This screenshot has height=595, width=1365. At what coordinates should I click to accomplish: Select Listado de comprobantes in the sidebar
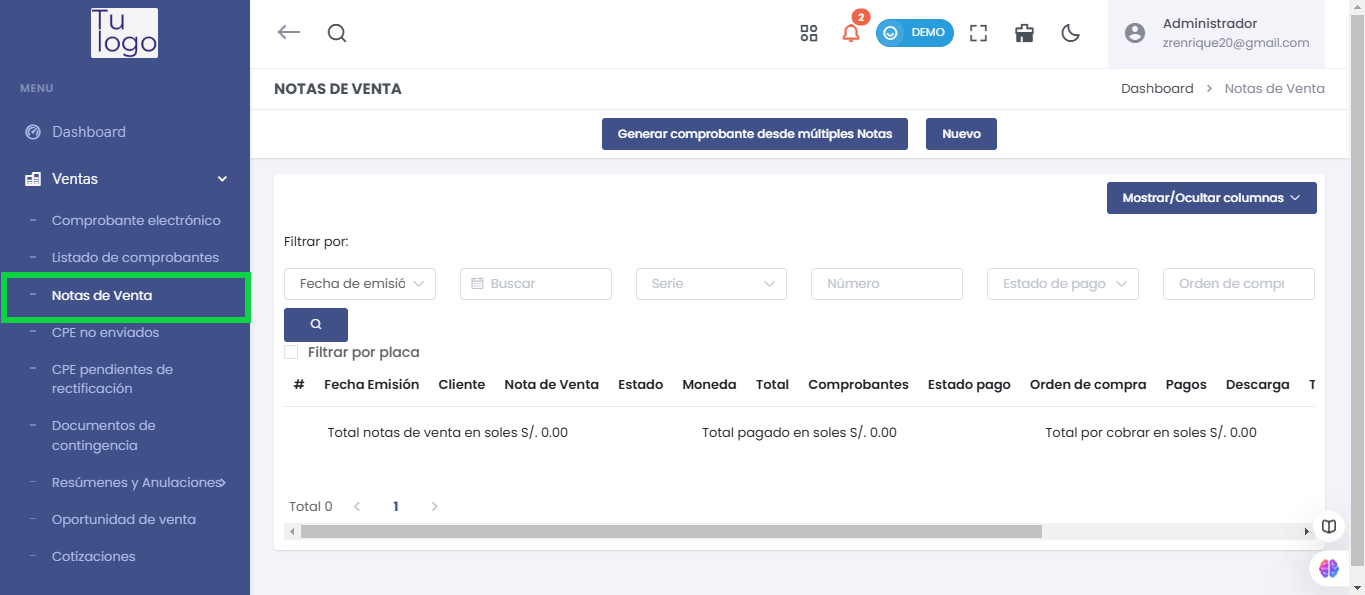pyautogui.click(x=135, y=257)
